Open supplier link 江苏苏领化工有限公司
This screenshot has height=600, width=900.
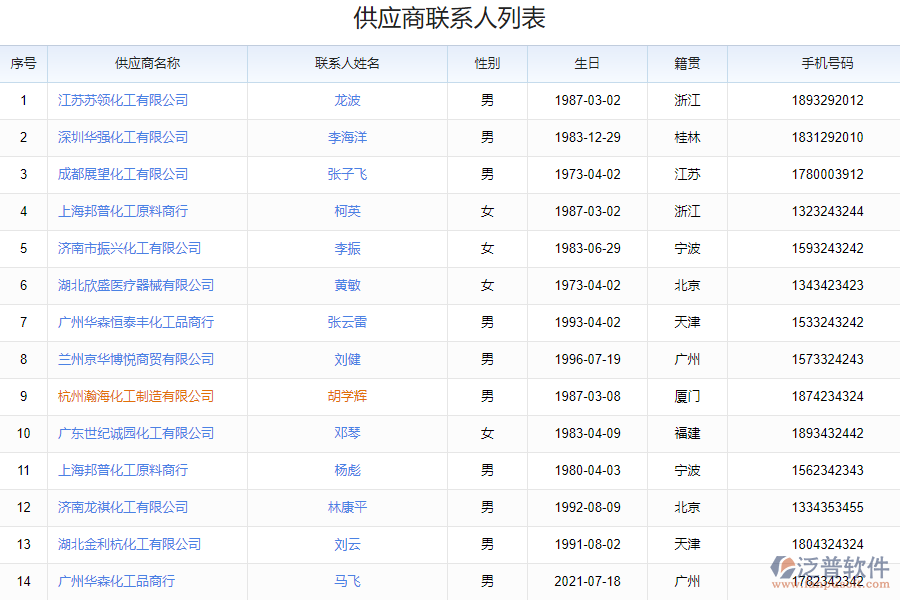point(123,100)
